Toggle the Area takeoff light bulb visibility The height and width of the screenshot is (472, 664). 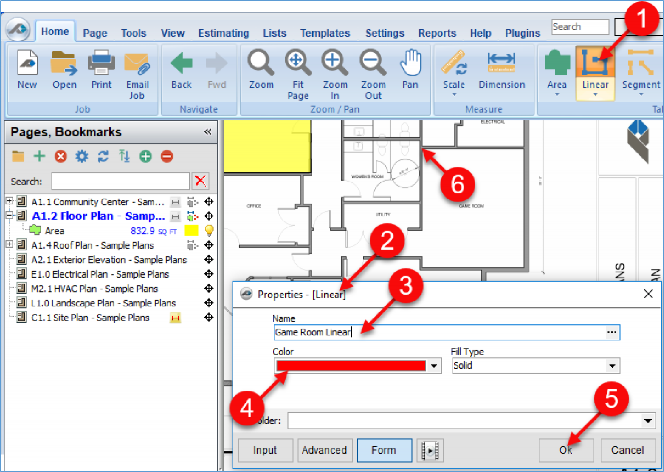click(x=209, y=231)
